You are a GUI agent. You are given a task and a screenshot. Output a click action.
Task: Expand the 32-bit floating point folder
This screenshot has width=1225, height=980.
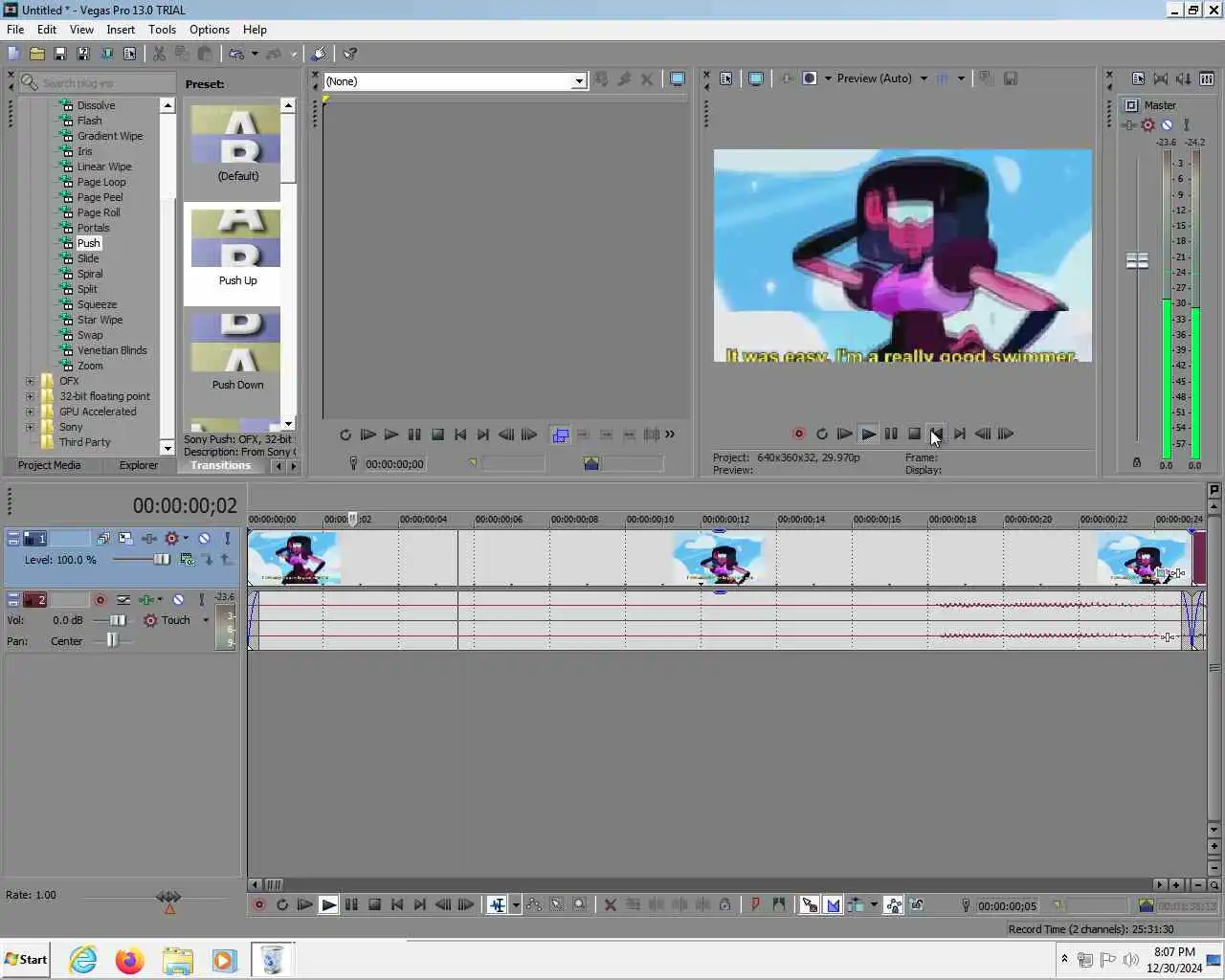tap(30, 396)
